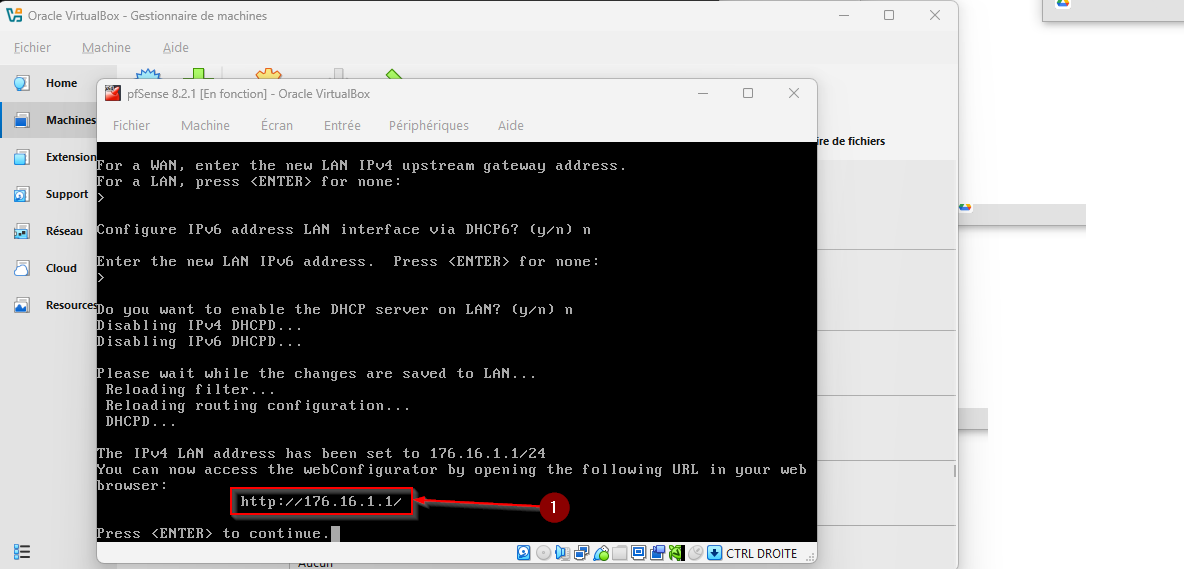
Task: Open the audio settings status icon
Action: (562, 553)
